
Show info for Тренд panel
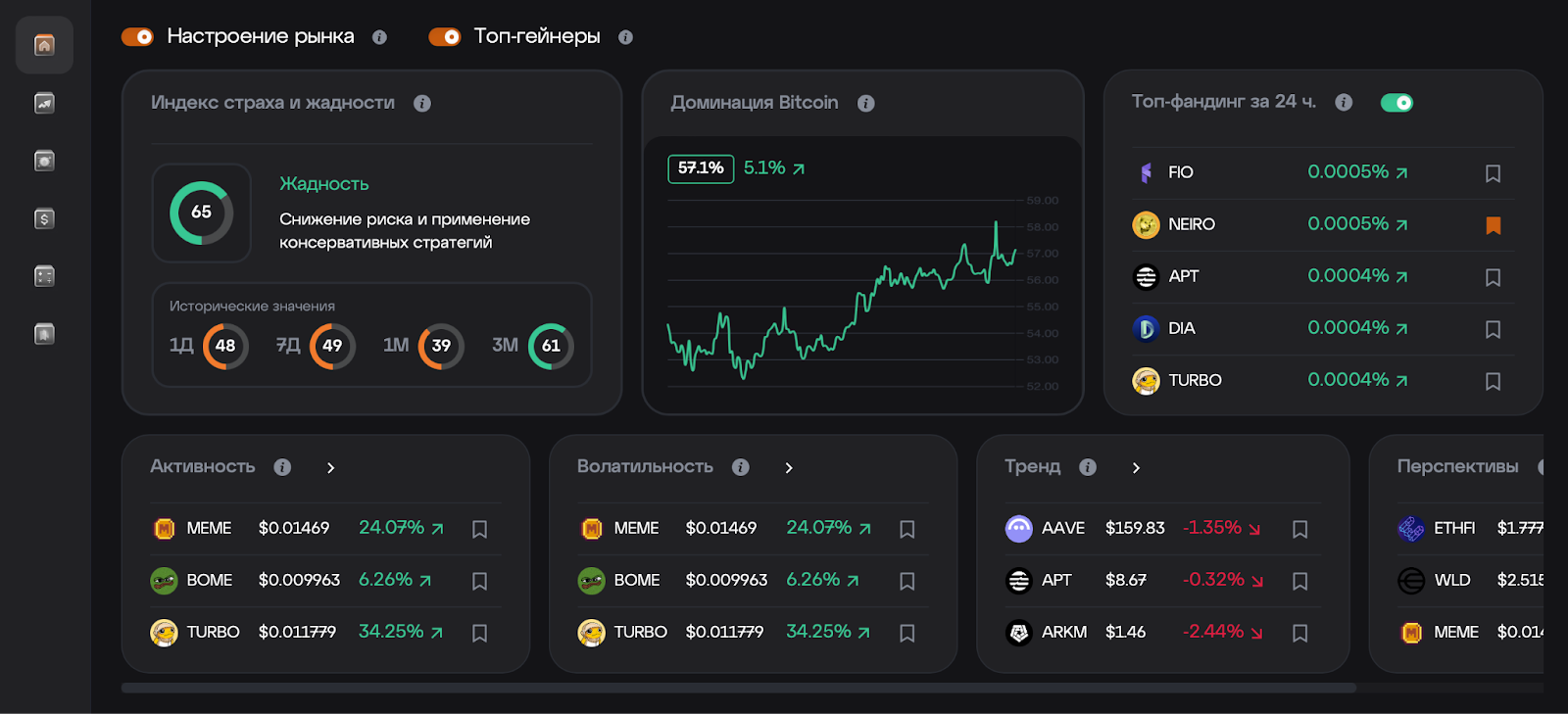coord(1087,467)
